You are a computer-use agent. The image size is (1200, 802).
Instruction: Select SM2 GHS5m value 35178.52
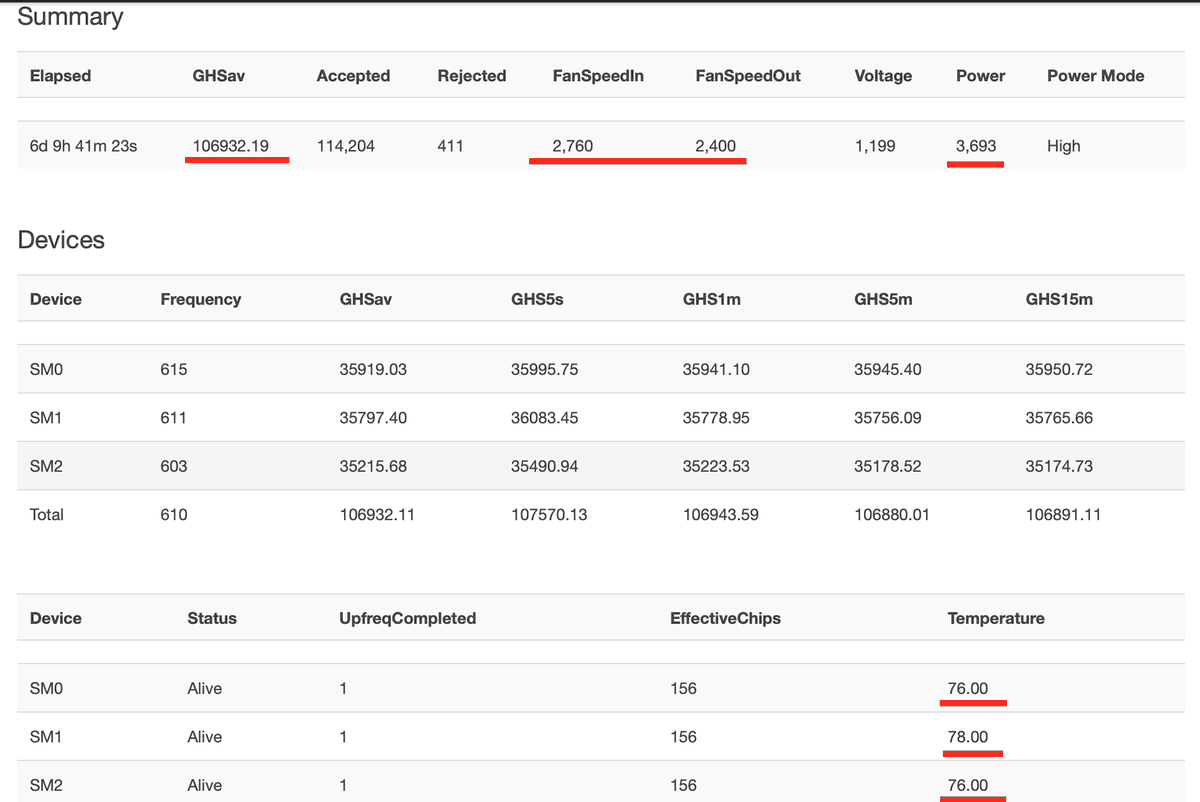(x=888, y=466)
